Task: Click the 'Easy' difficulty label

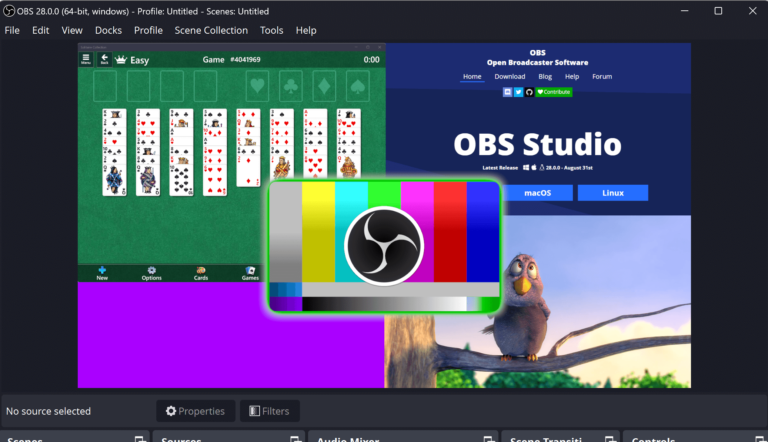Action: [140, 60]
